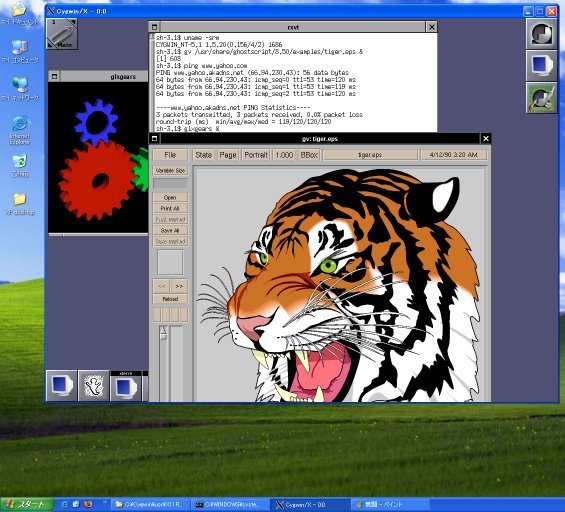This screenshot has height=512, width=565.
Task: Click the XP desktop folder icon
Action: (19, 204)
